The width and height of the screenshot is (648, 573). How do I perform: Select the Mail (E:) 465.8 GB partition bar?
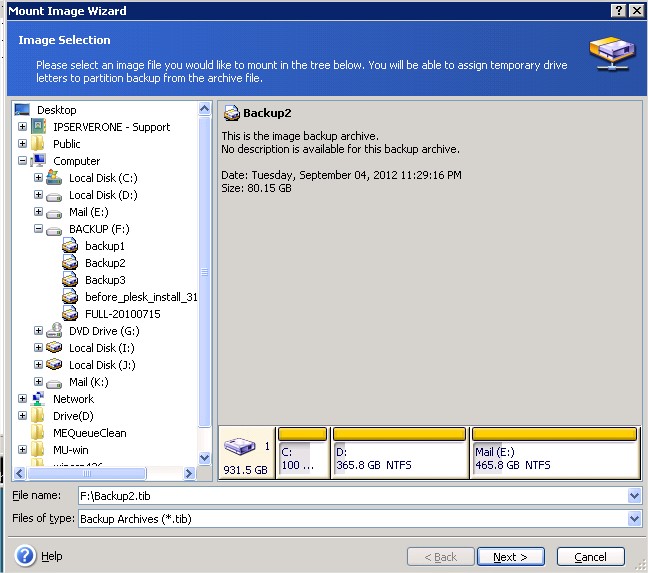(x=555, y=434)
